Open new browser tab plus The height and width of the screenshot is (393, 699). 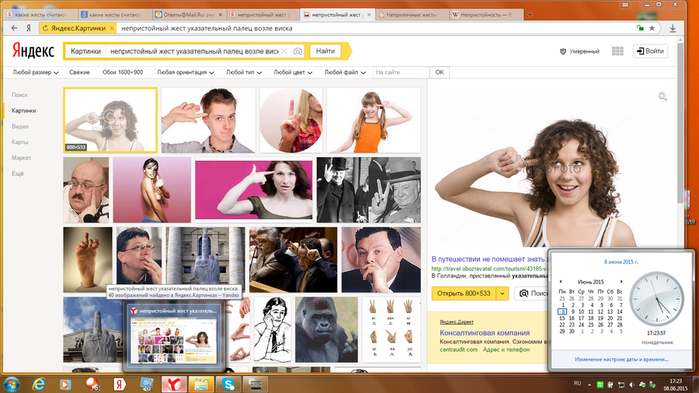530,15
